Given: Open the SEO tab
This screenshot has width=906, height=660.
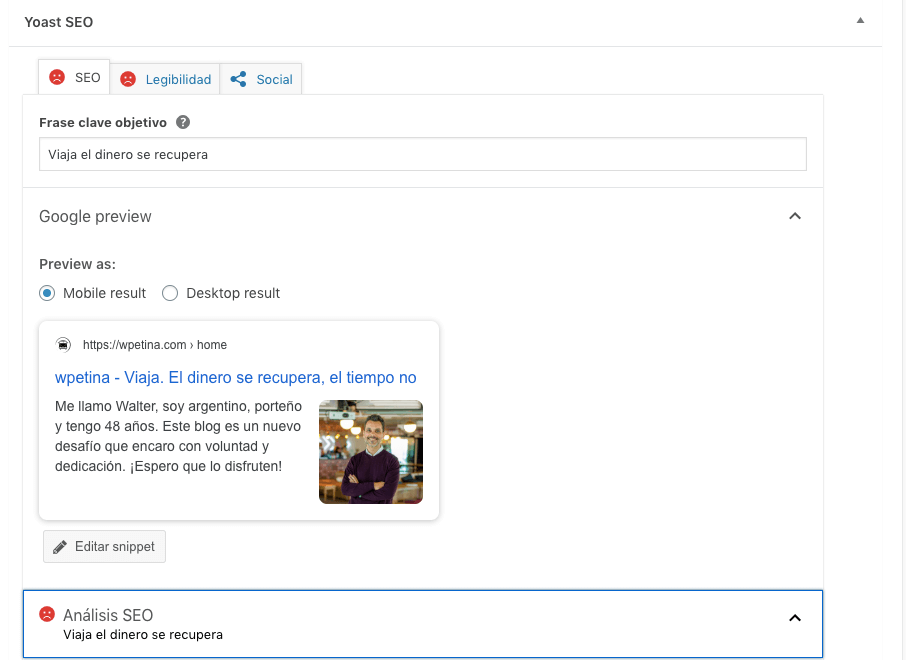Looking at the screenshot, I should click(74, 77).
